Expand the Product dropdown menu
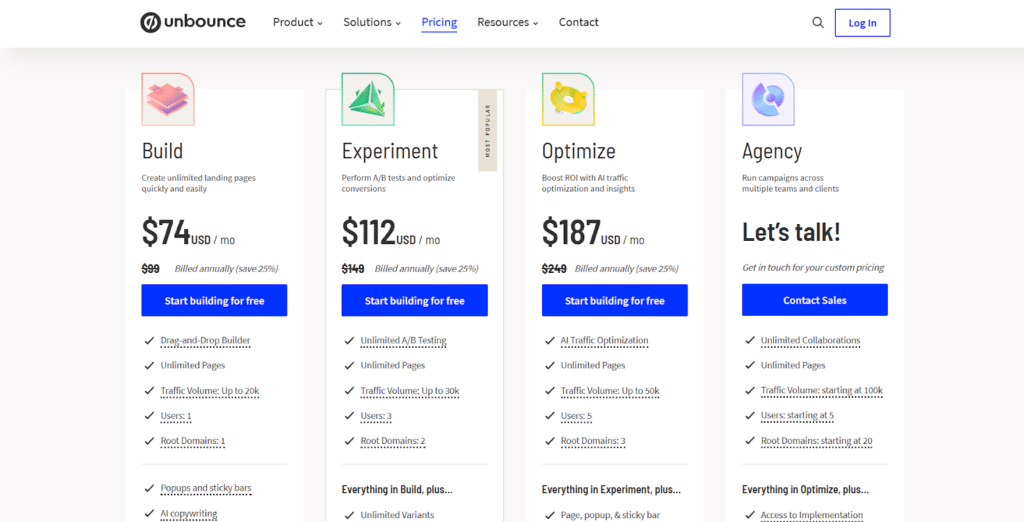Image resolution: width=1024 pixels, height=522 pixels. [x=298, y=22]
